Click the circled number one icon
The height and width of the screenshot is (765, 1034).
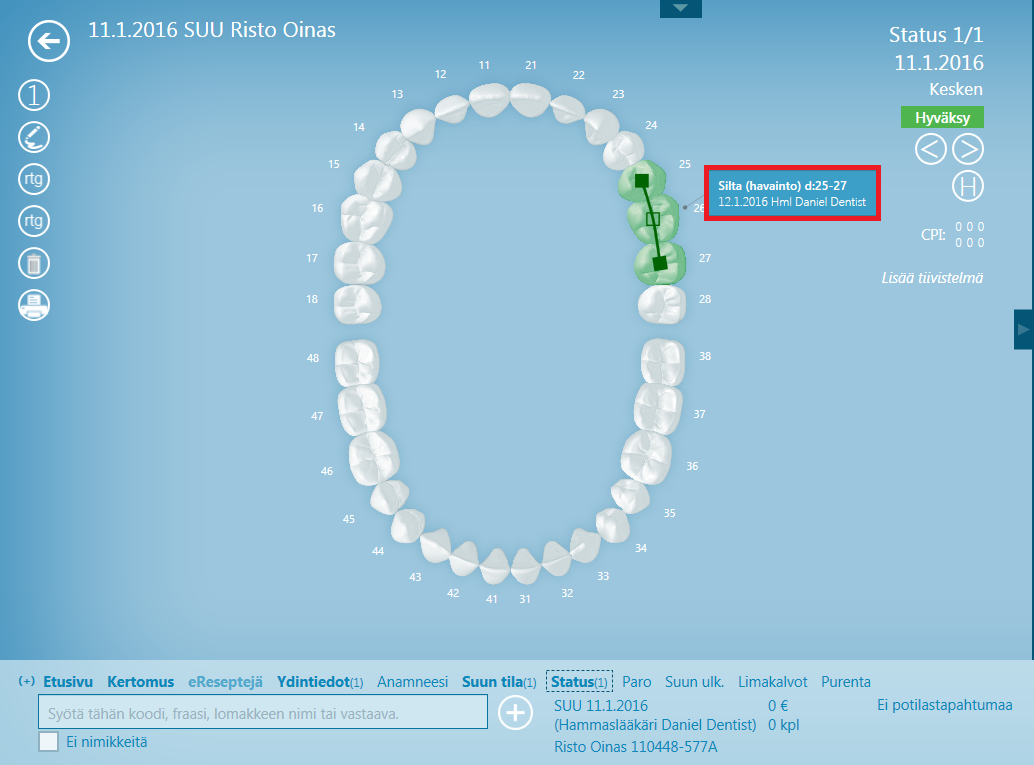(x=34, y=96)
